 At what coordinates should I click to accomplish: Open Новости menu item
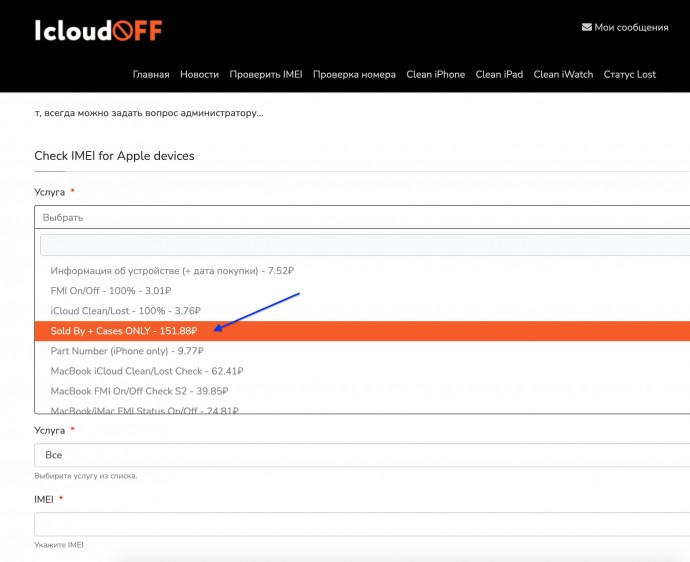(x=199, y=75)
